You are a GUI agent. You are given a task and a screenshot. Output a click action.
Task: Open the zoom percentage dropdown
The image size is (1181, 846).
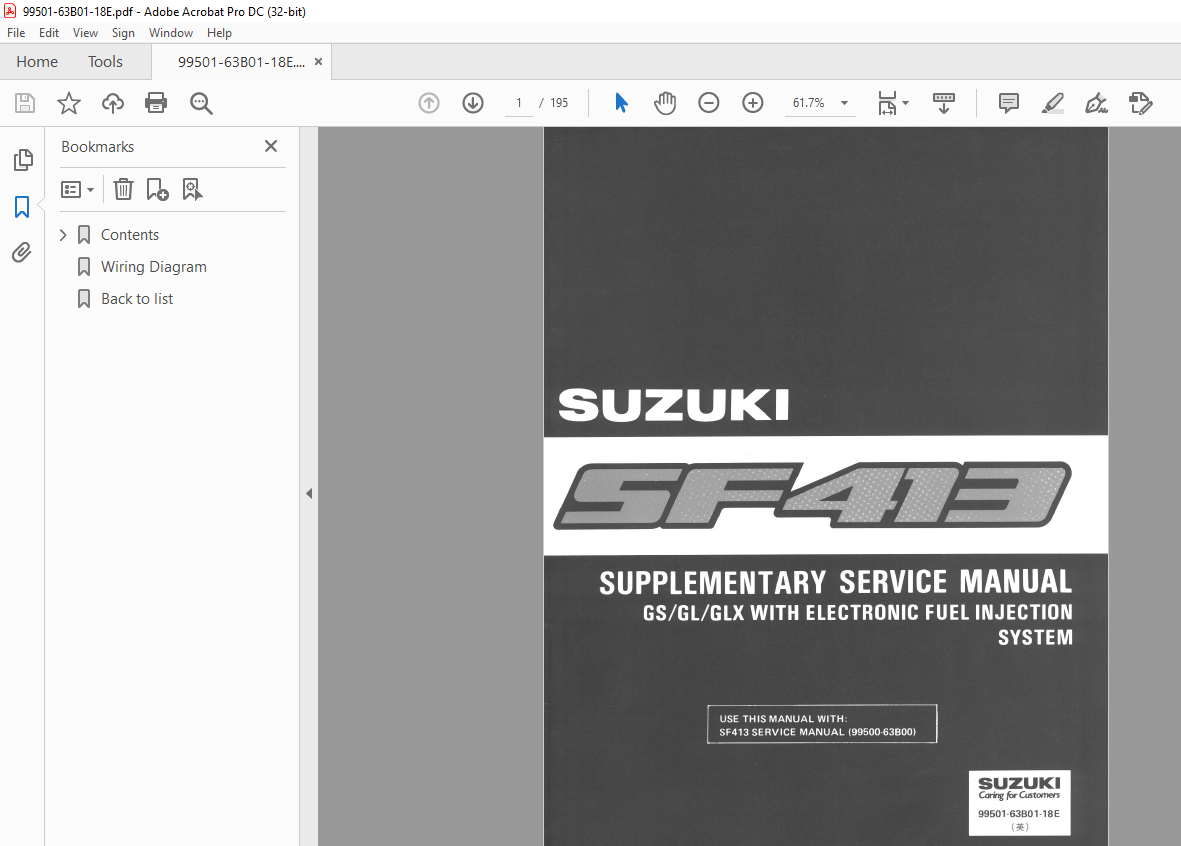[844, 103]
